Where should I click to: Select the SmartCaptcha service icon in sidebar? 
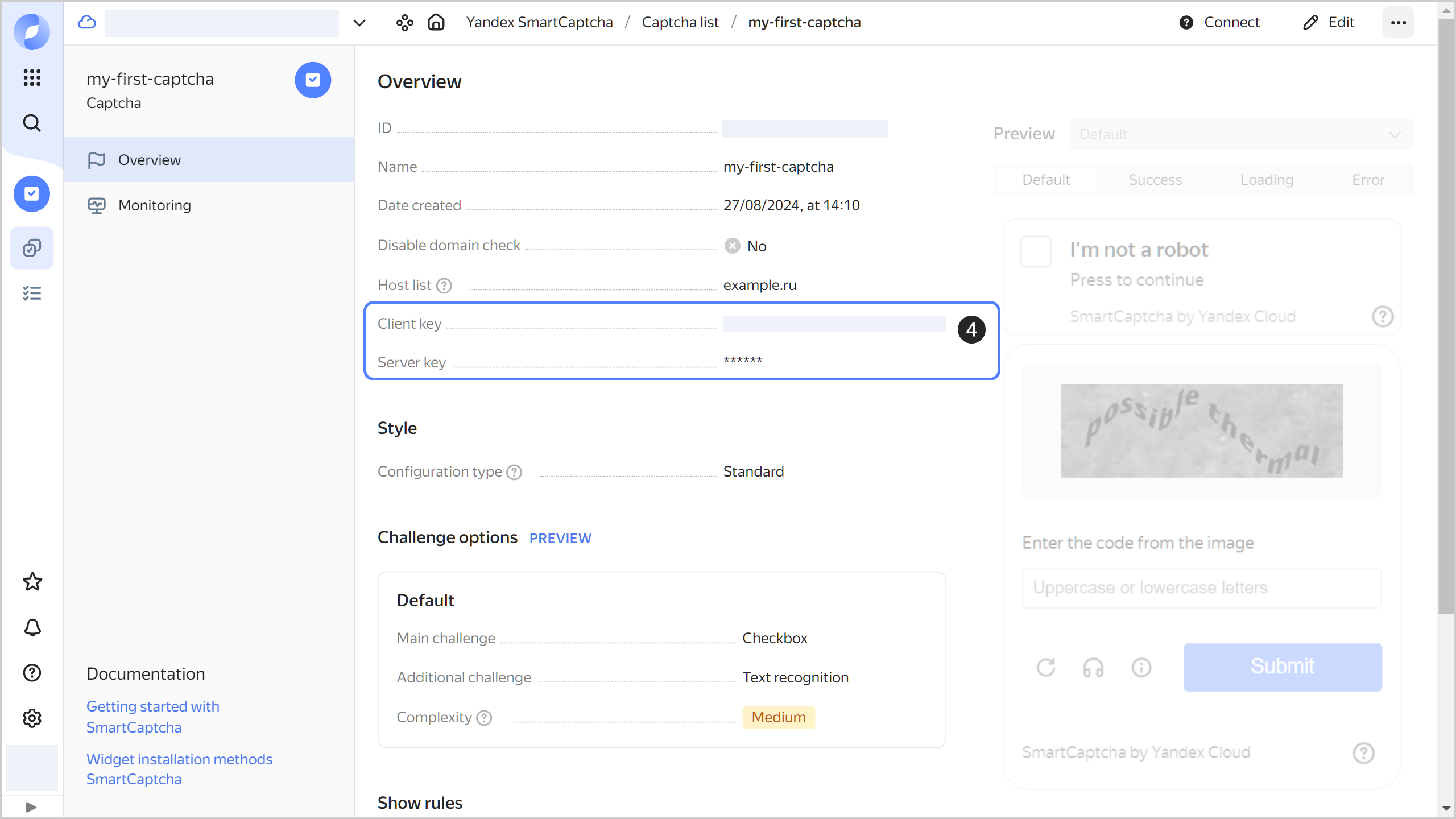[x=32, y=193]
